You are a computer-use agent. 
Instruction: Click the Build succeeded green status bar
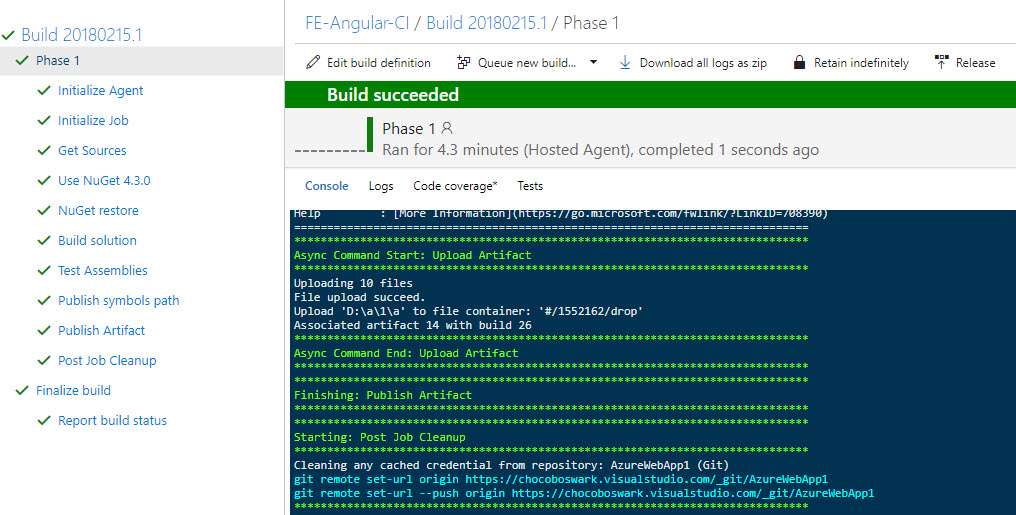650,95
